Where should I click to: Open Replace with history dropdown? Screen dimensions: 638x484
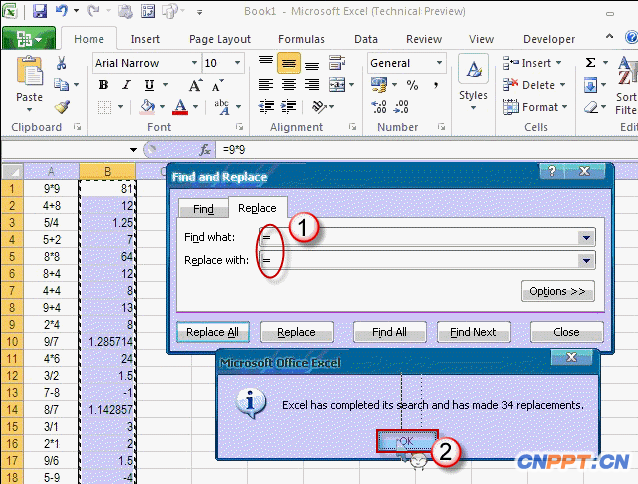(x=586, y=260)
